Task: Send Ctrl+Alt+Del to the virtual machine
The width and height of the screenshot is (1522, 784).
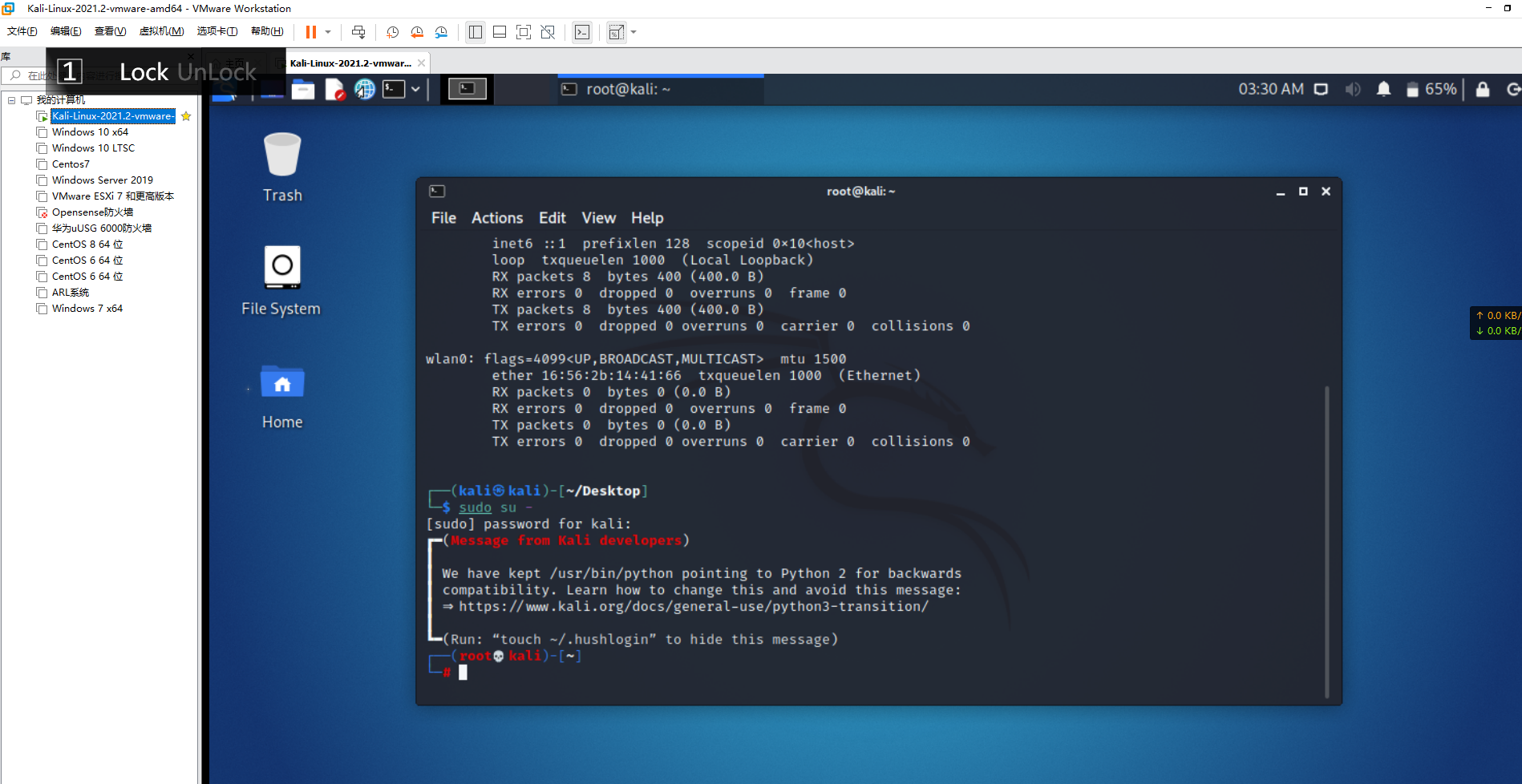Action: pyautogui.click(x=358, y=32)
